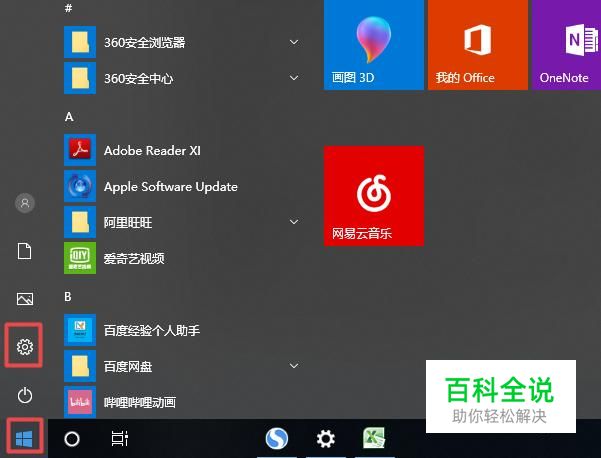This screenshot has width=601, height=458.
Task: Open the Documents sidebar icon
Action: pos(25,251)
